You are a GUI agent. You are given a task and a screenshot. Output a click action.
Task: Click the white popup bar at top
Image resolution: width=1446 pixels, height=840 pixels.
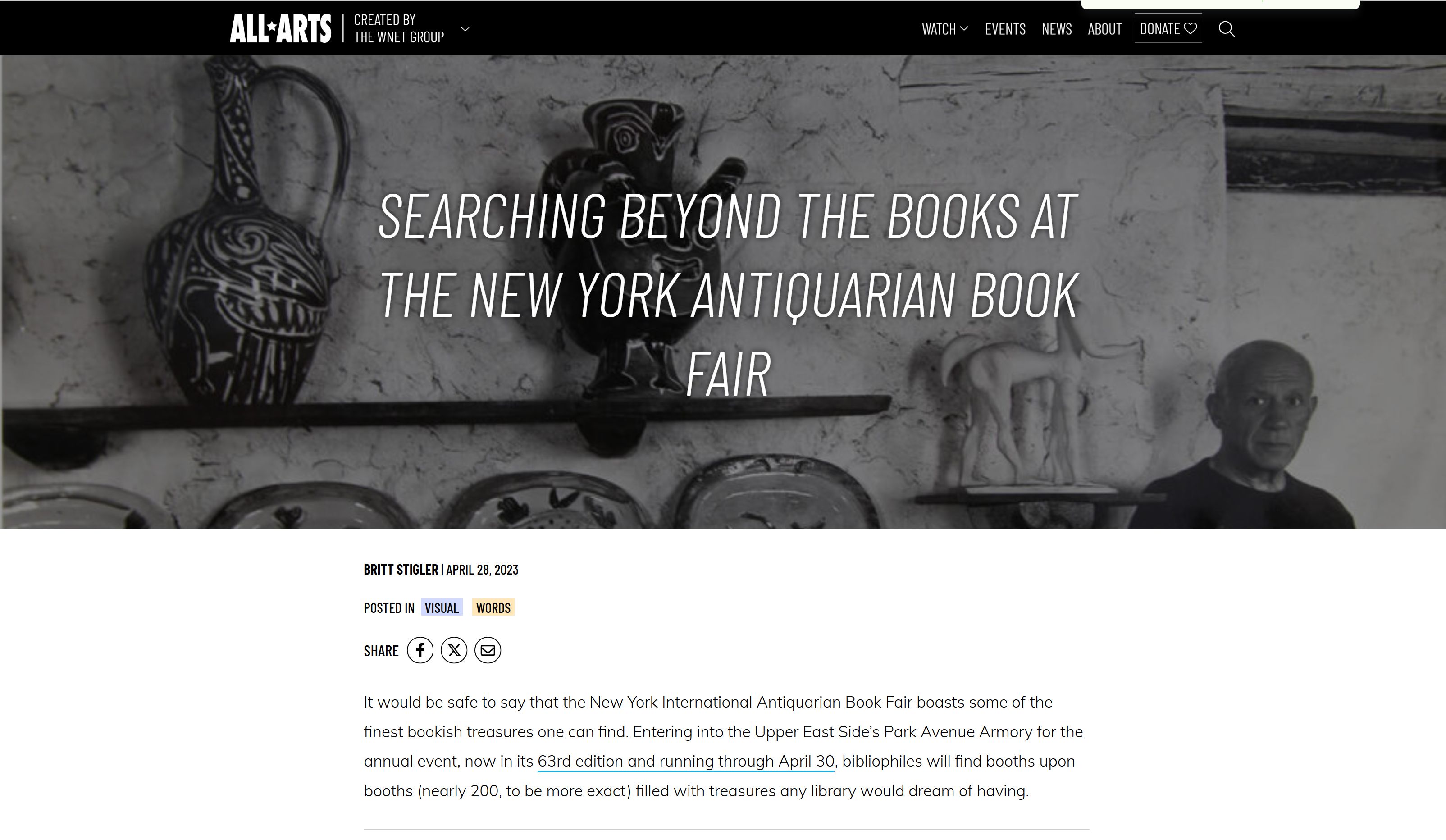[x=1221, y=5]
